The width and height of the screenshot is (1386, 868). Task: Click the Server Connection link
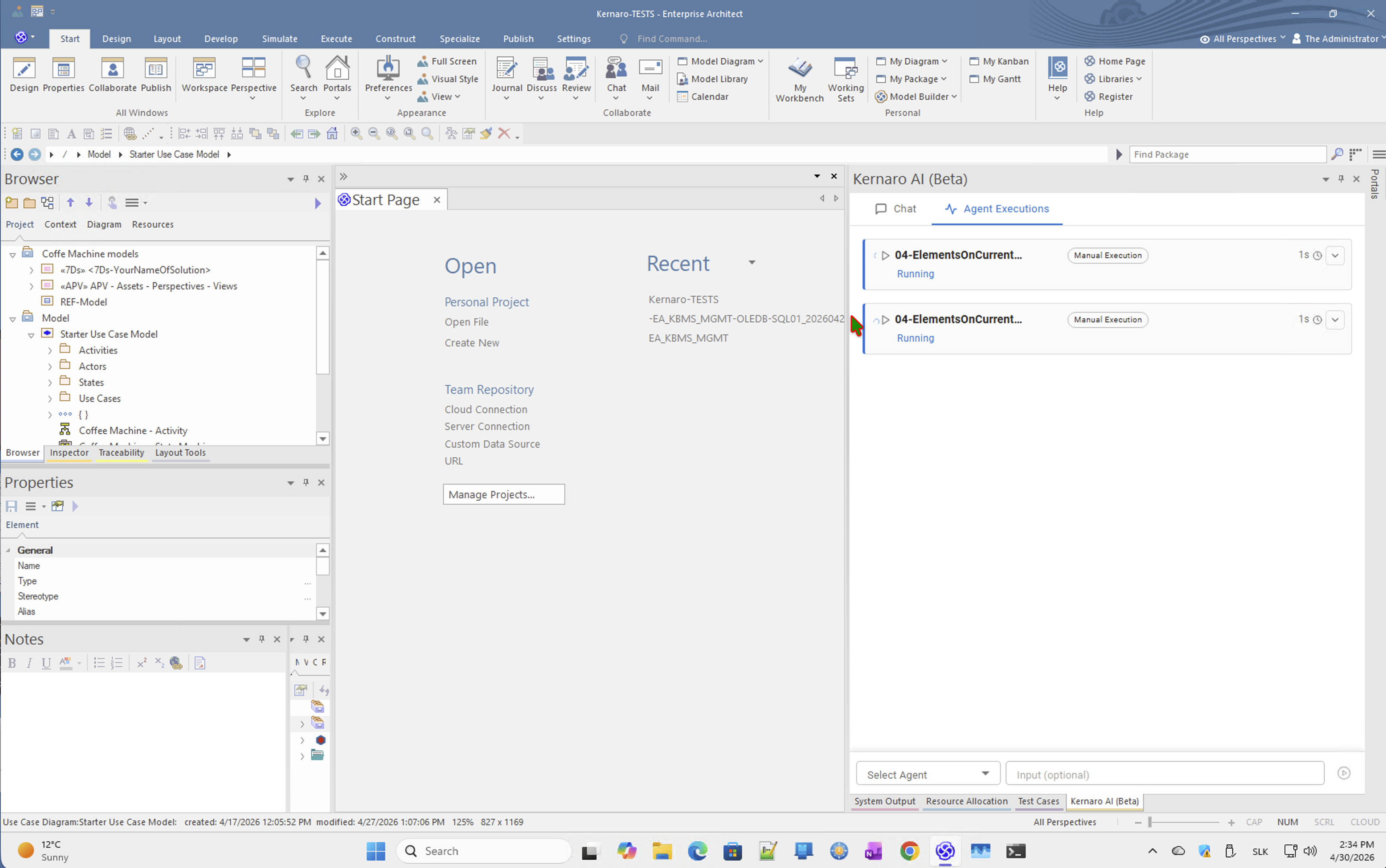pyautogui.click(x=487, y=426)
